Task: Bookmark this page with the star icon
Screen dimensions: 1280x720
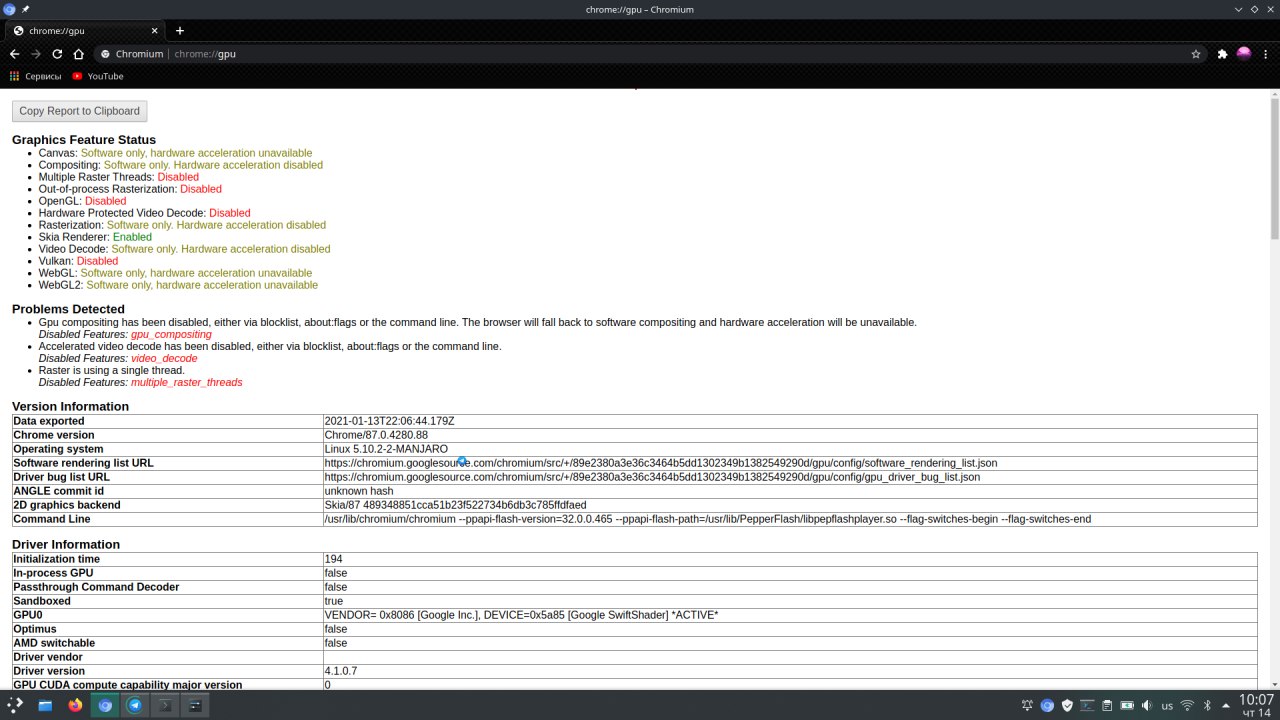Action: (x=1195, y=54)
